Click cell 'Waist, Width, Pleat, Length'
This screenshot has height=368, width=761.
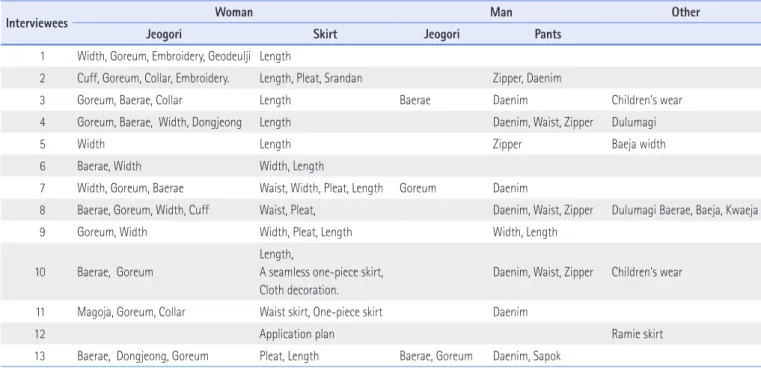(x=321, y=188)
